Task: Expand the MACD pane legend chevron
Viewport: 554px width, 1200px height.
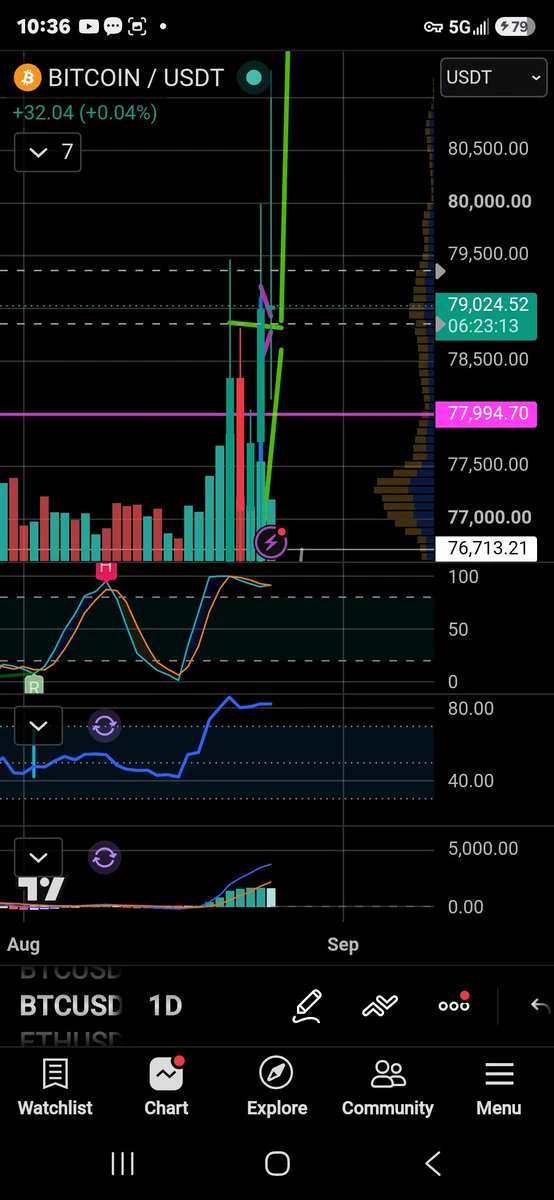Action: (x=38, y=857)
